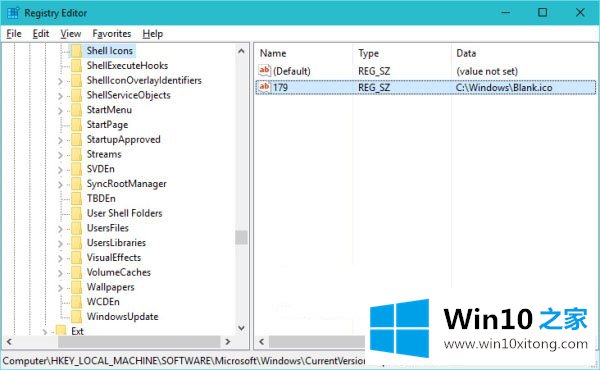Select the User Shell Folders key
Viewport: 600px width, 370px height.
click(124, 214)
